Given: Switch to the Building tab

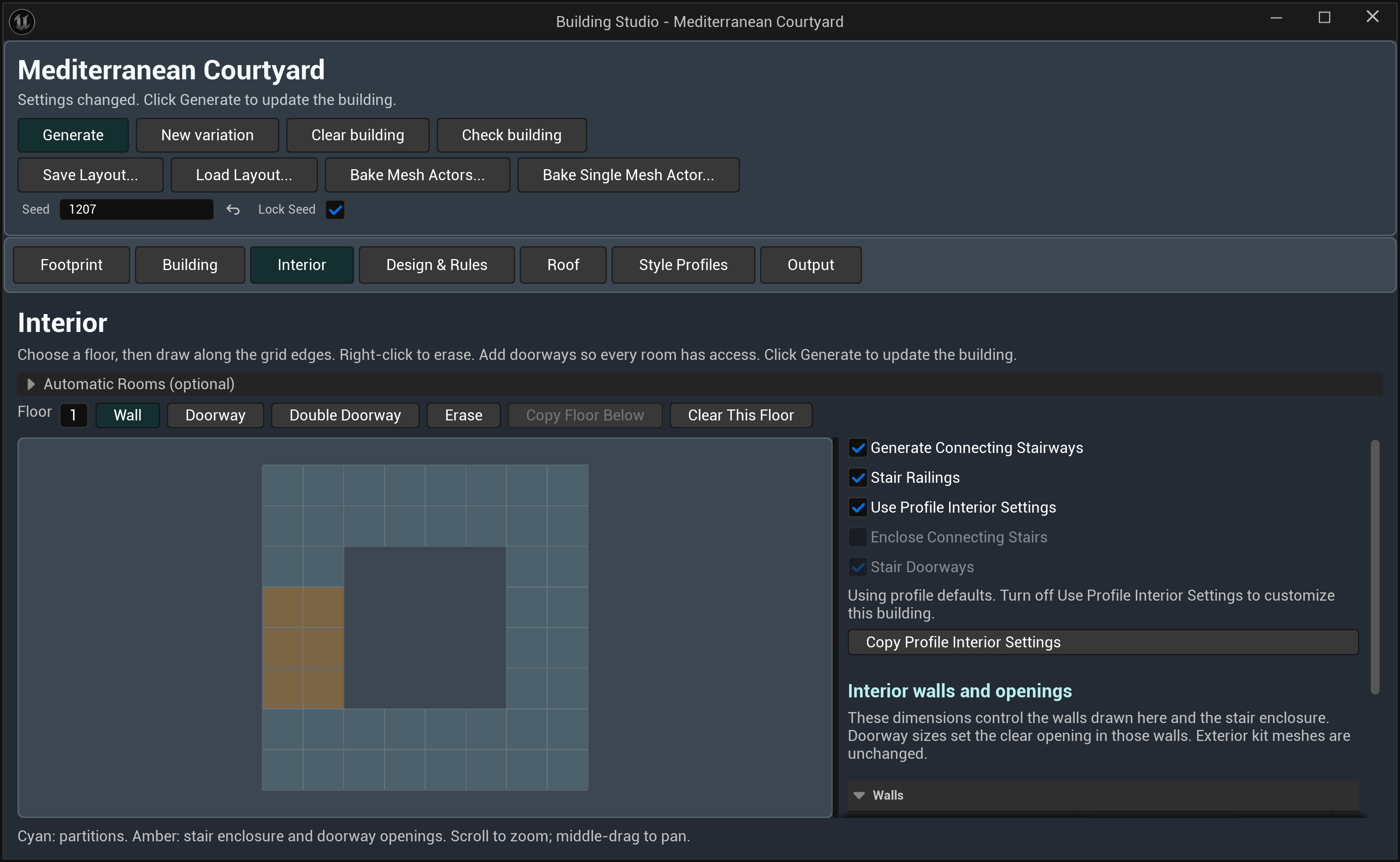Looking at the screenshot, I should (x=190, y=265).
